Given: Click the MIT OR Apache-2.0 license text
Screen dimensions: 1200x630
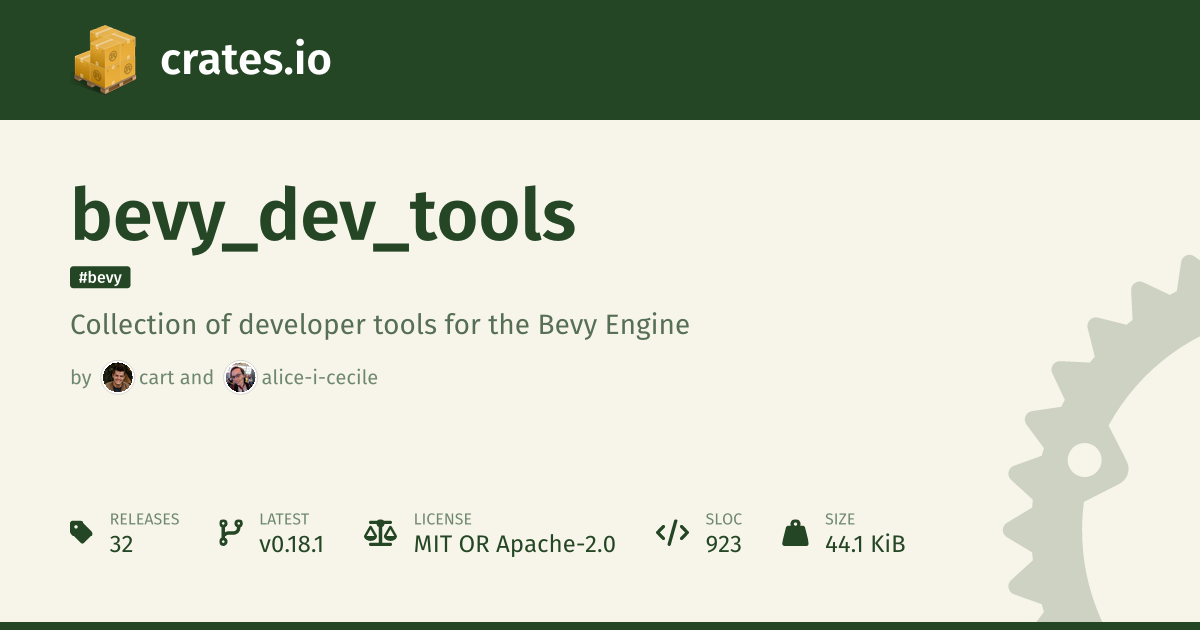Looking at the screenshot, I should coord(514,544).
